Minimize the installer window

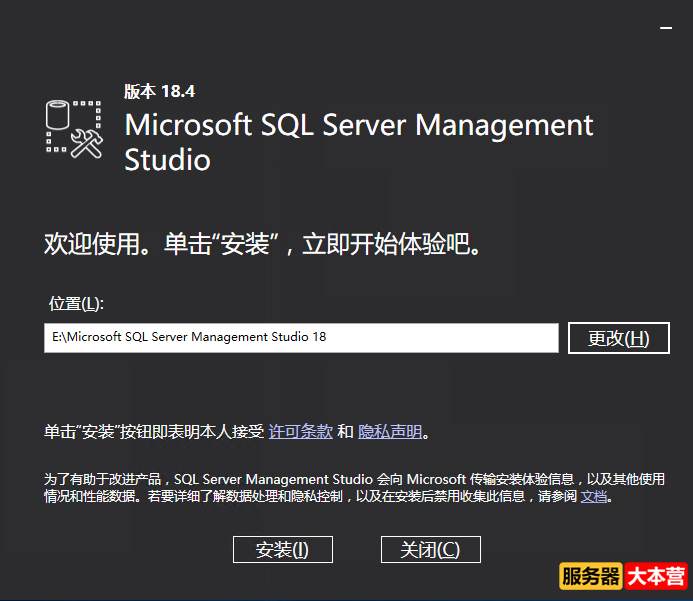coord(666,28)
